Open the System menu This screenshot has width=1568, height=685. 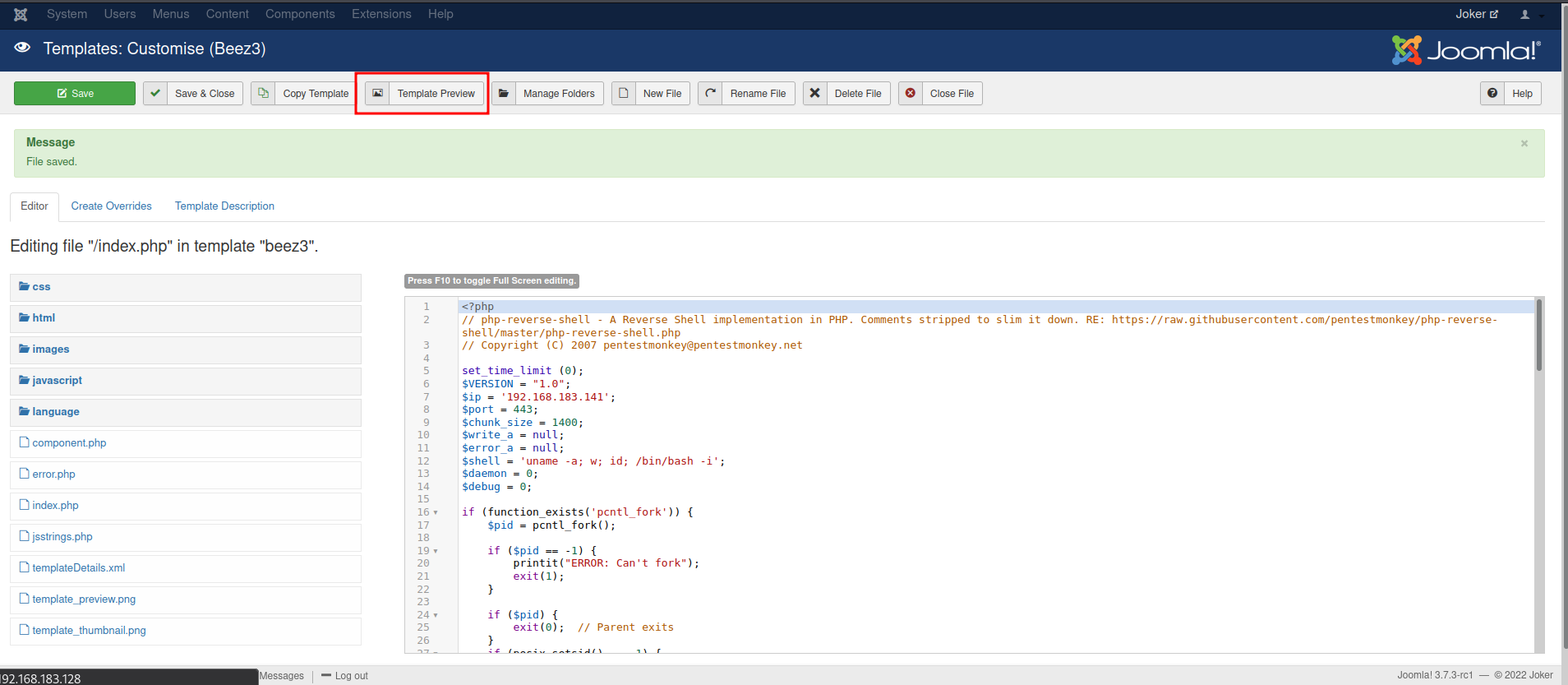tap(67, 14)
